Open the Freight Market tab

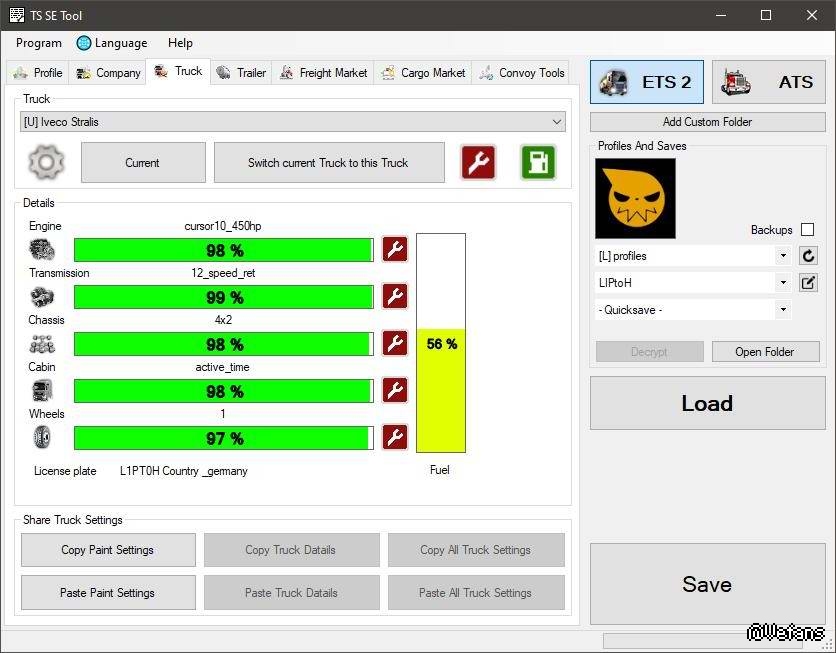coord(324,73)
